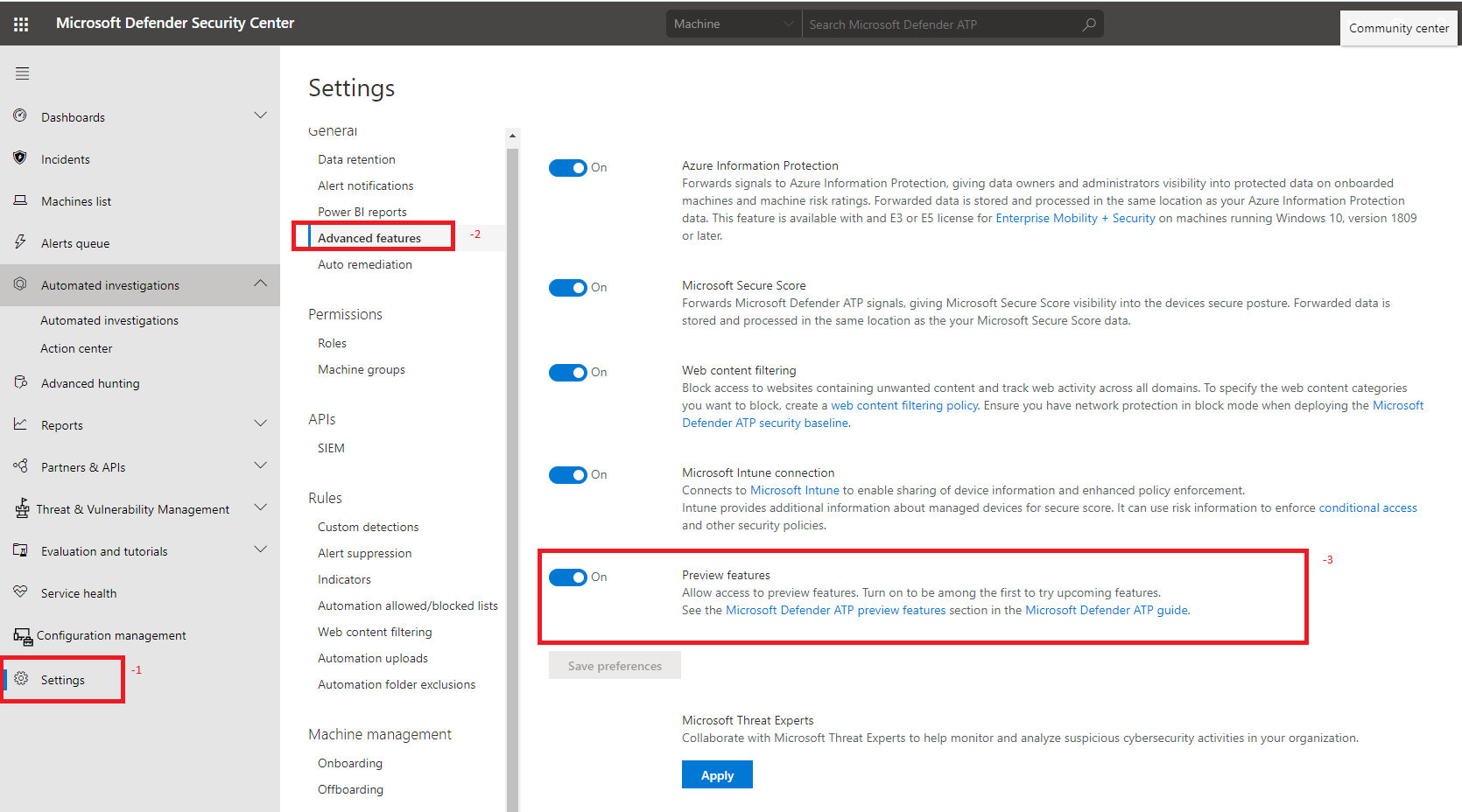Open Roles under Permissions
This screenshot has width=1462, height=812.
pos(332,343)
